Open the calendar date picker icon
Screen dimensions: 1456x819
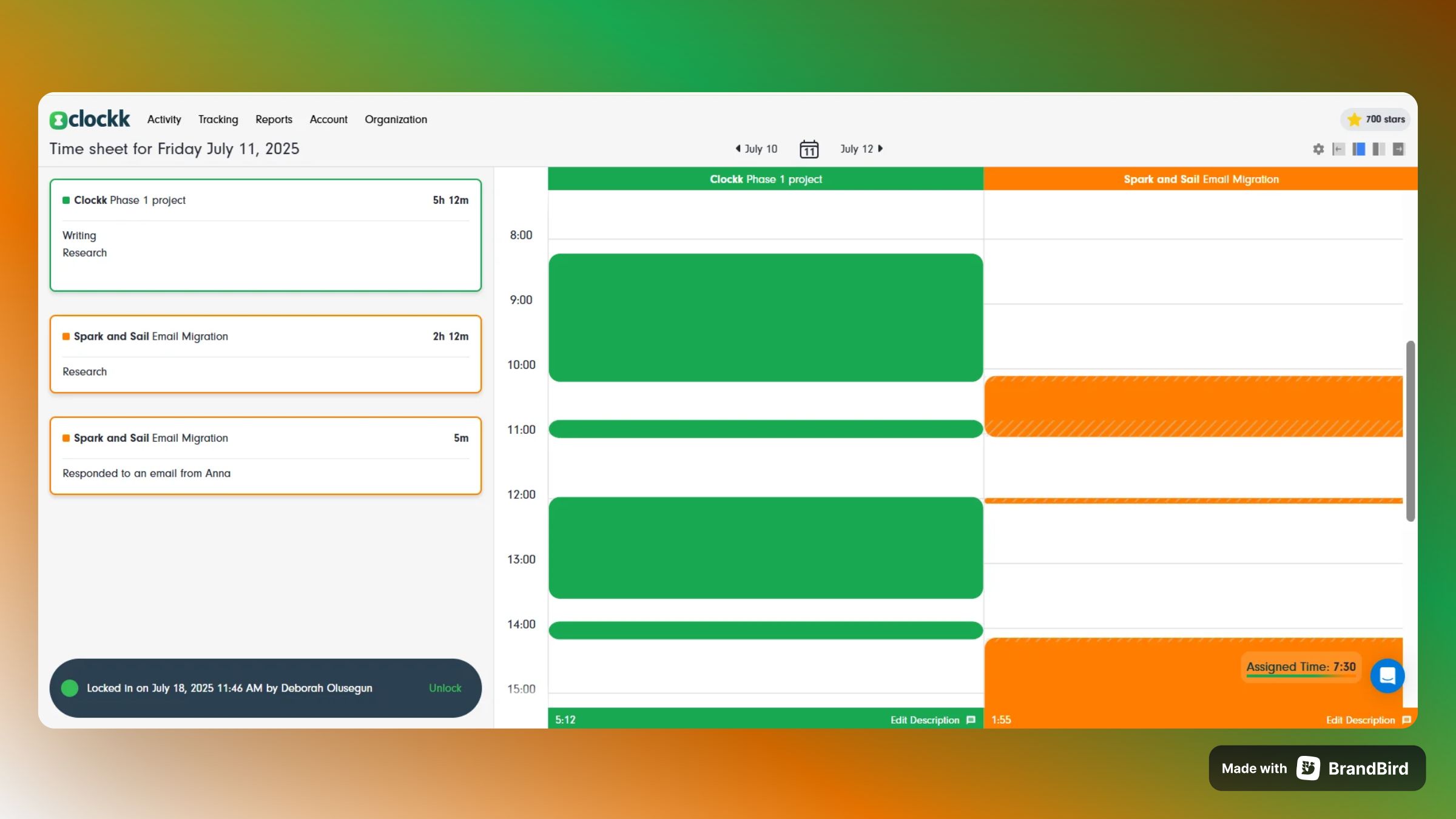click(x=809, y=149)
